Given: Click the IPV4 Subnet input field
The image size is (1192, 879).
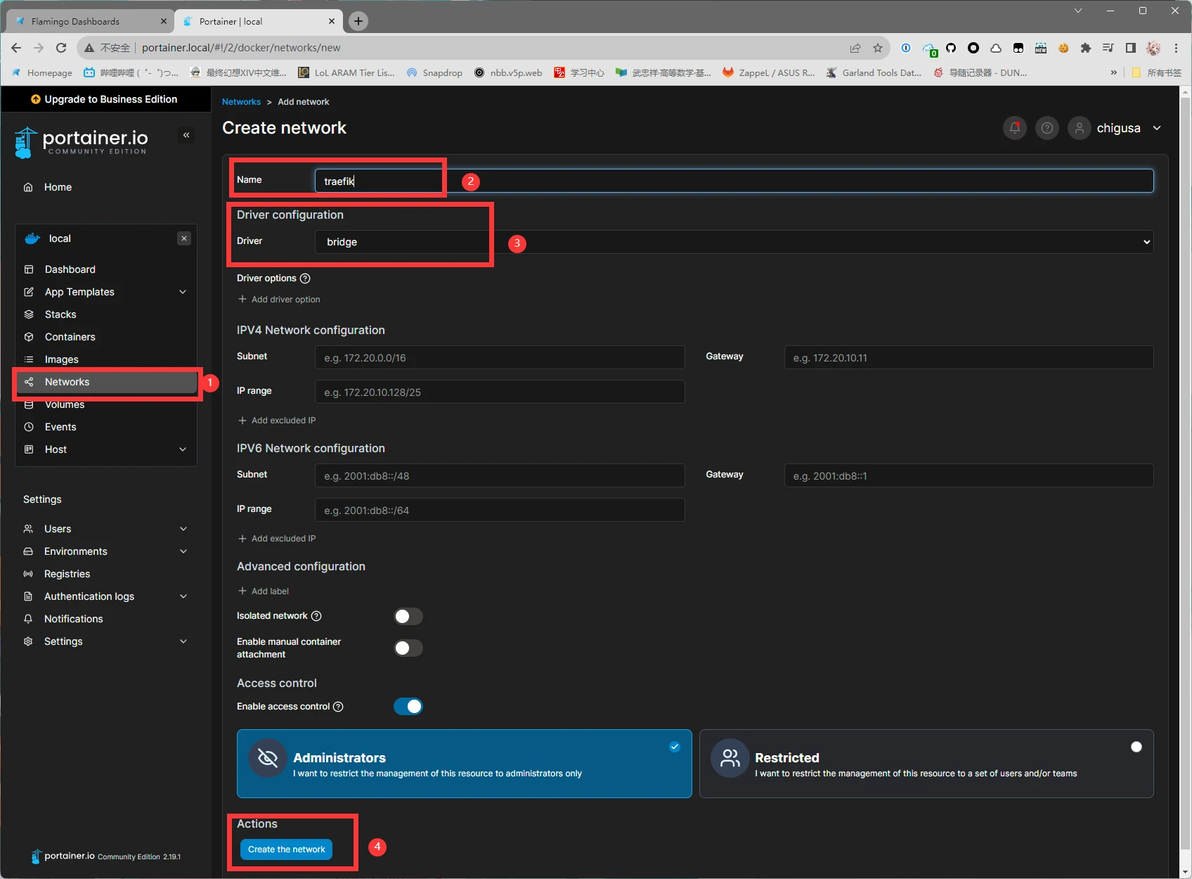Looking at the screenshot, I should click(x=499, y=357).
